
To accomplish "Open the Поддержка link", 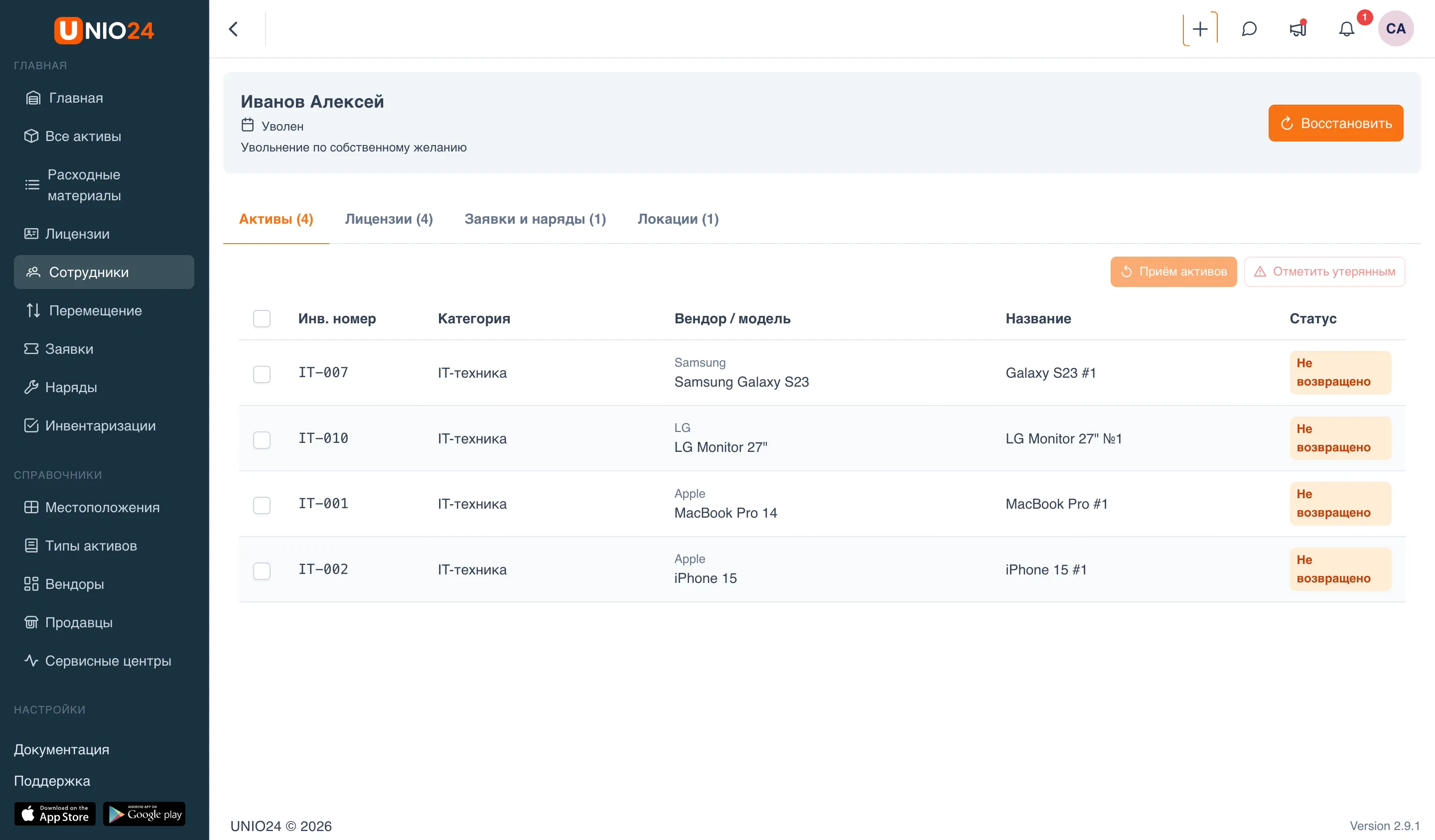I will pyautogui.click(x=52, y=781).
